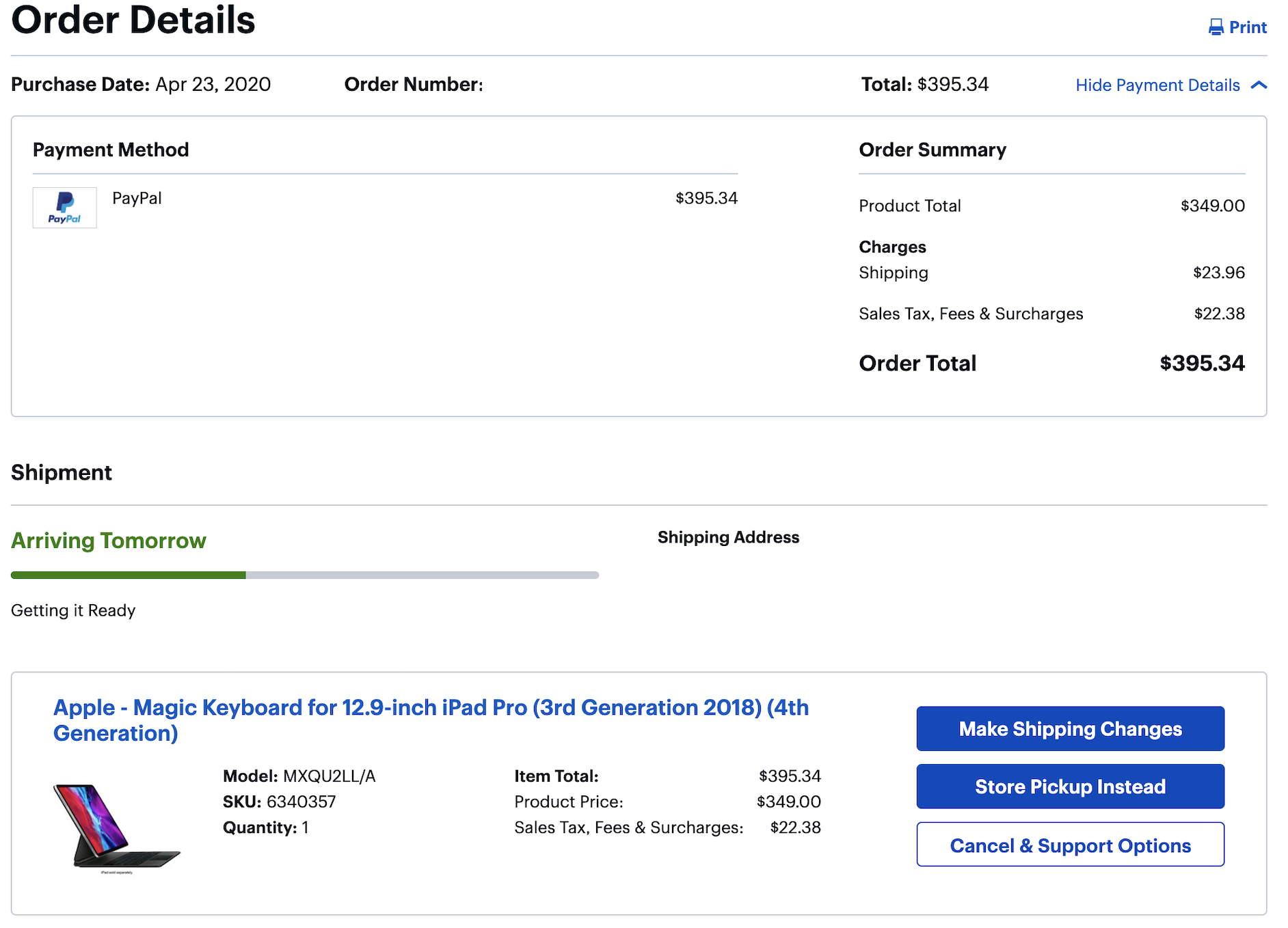1288x928 pixels.
Task: Click the $22.38 value in Order Summary
Action: [x=1220, y=314]
